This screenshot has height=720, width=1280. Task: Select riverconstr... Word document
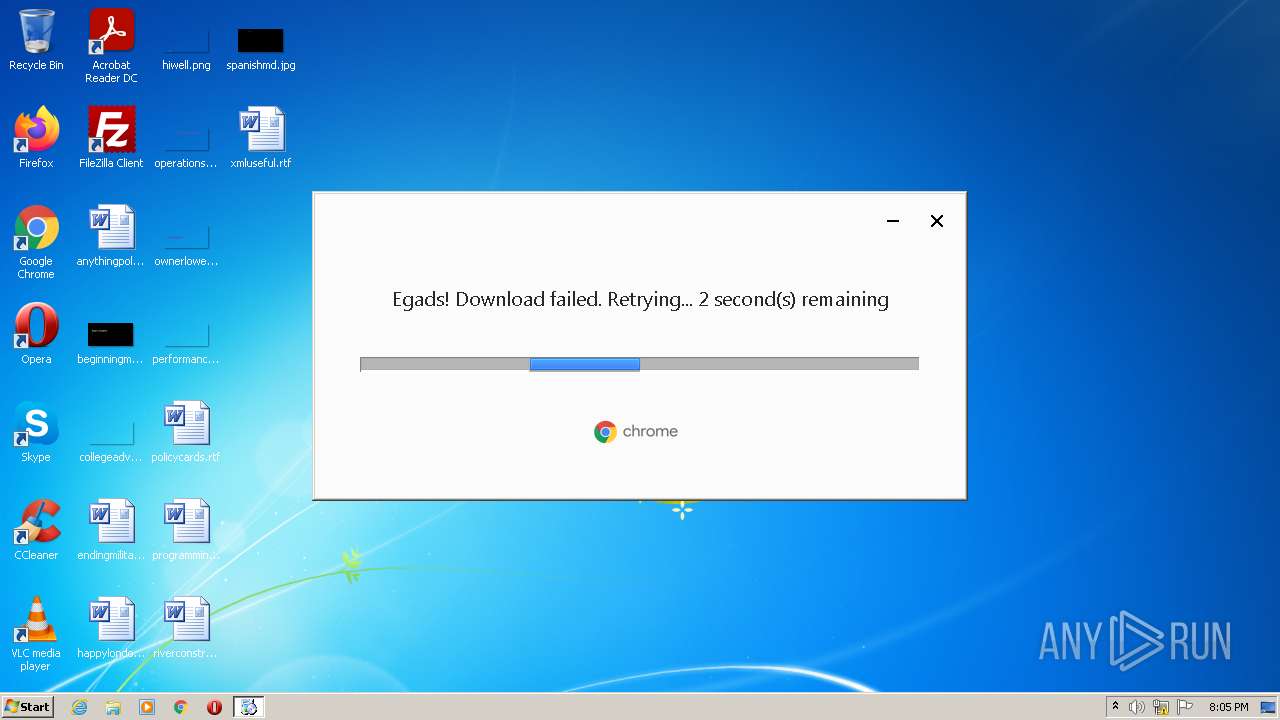coord(186,628)
